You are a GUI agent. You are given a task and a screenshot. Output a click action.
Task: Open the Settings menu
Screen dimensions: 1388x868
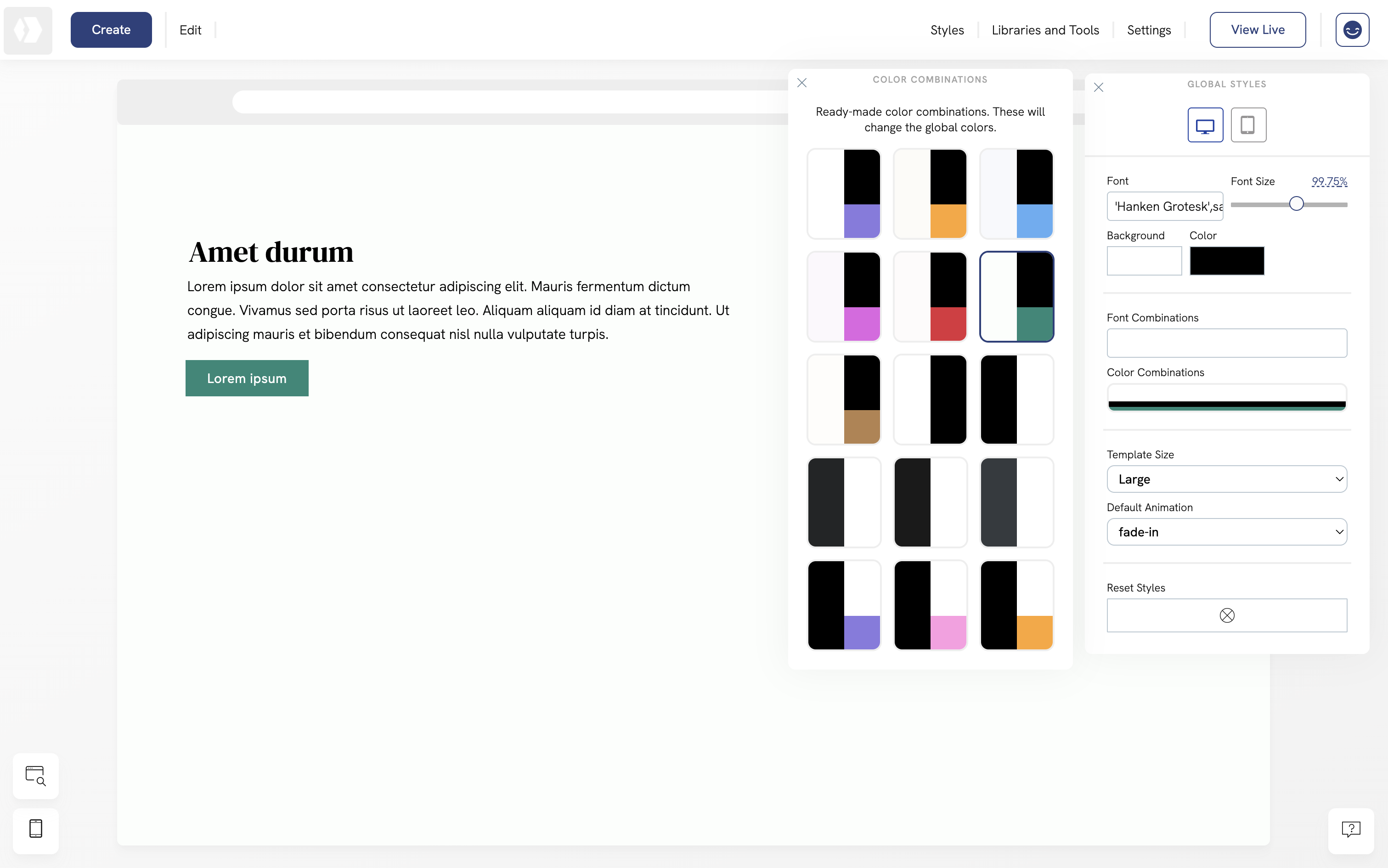click(1149, 29)
